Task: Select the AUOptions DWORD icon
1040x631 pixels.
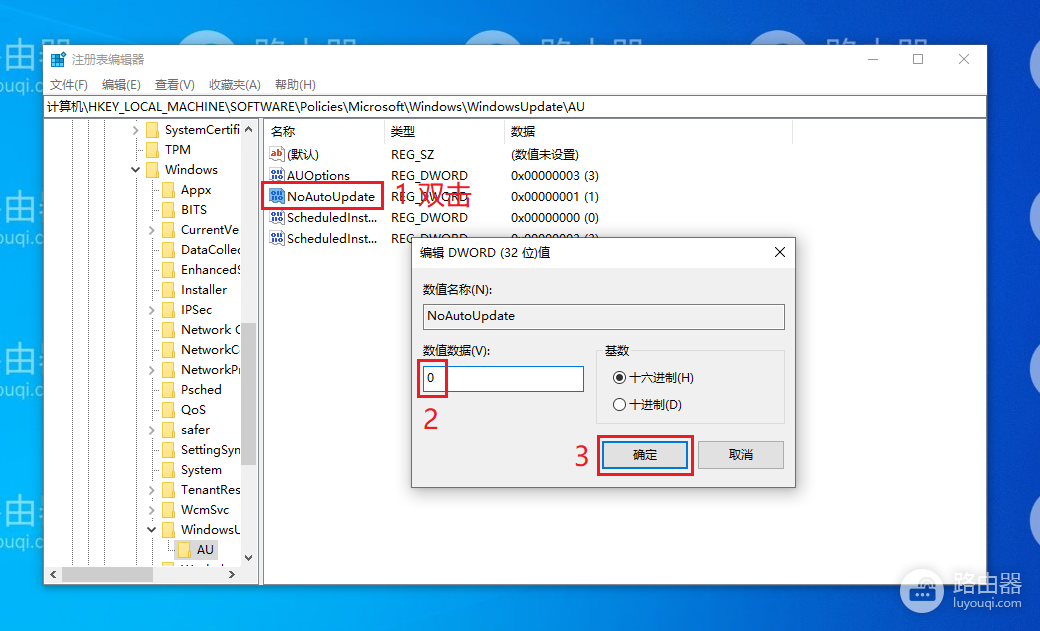Action: [x=277, y=175]
